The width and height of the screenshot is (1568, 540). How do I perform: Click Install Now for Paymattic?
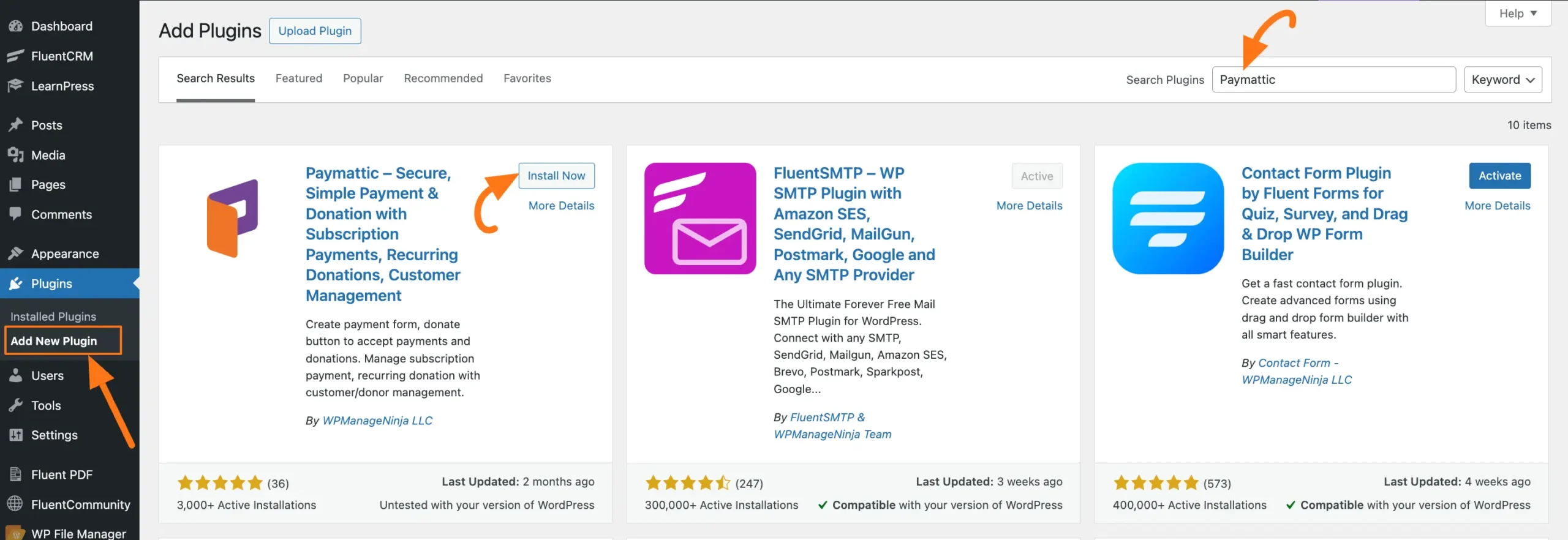click(557, 176)
